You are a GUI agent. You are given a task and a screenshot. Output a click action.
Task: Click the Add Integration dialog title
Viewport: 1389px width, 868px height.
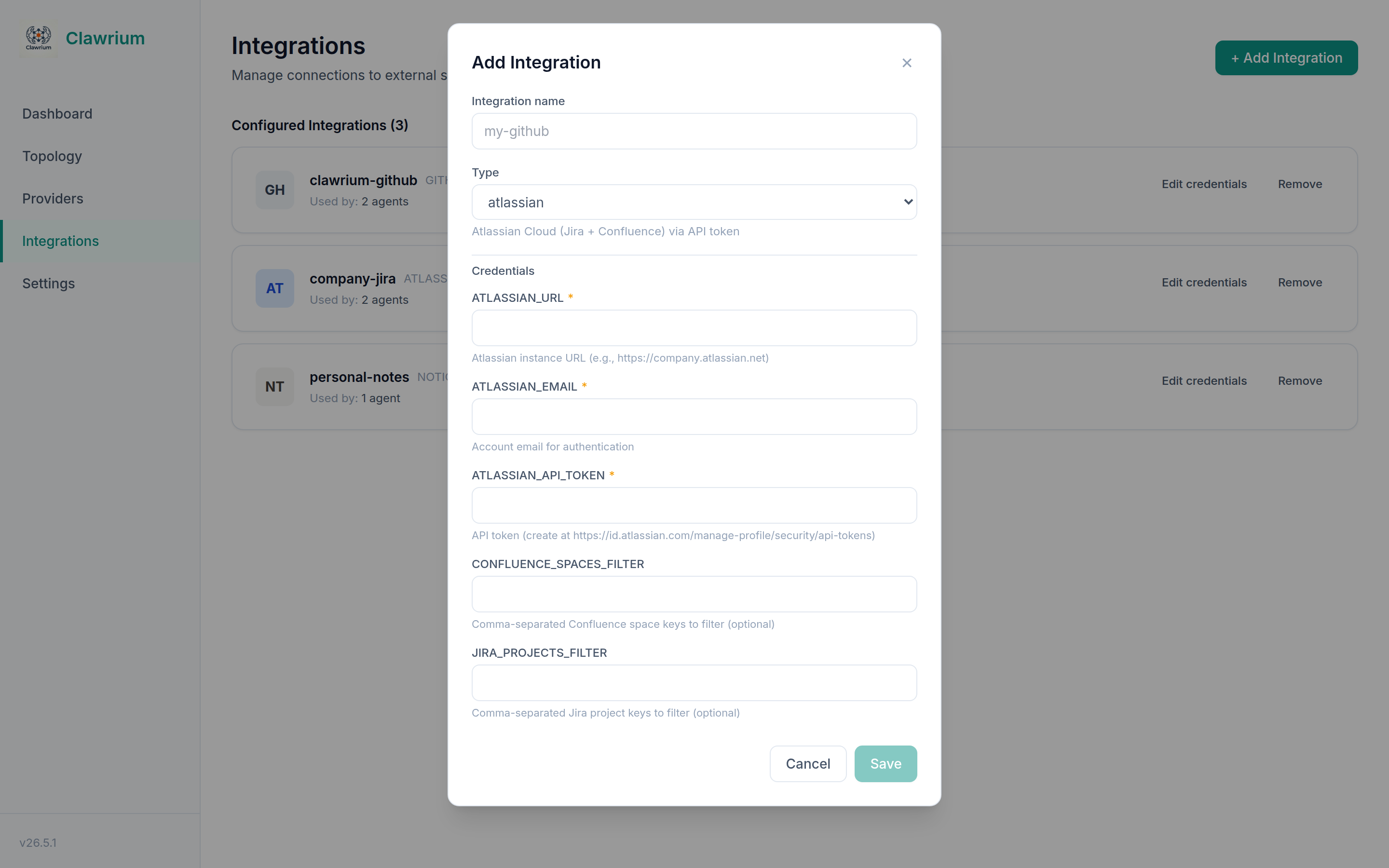[x=536, y=63]
